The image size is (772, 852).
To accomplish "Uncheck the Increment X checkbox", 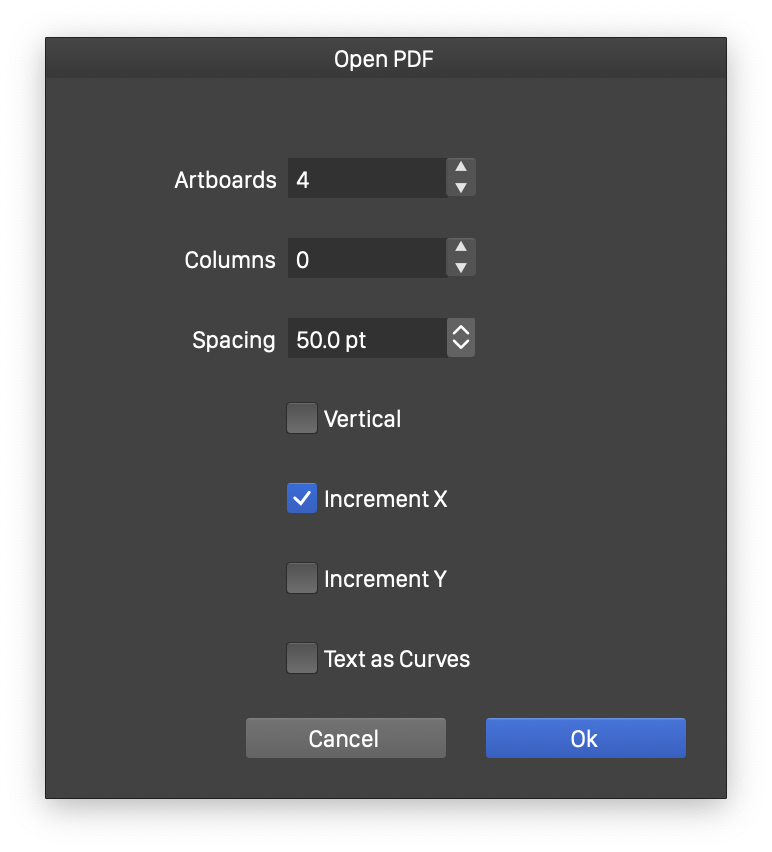I will click(302, 498).
